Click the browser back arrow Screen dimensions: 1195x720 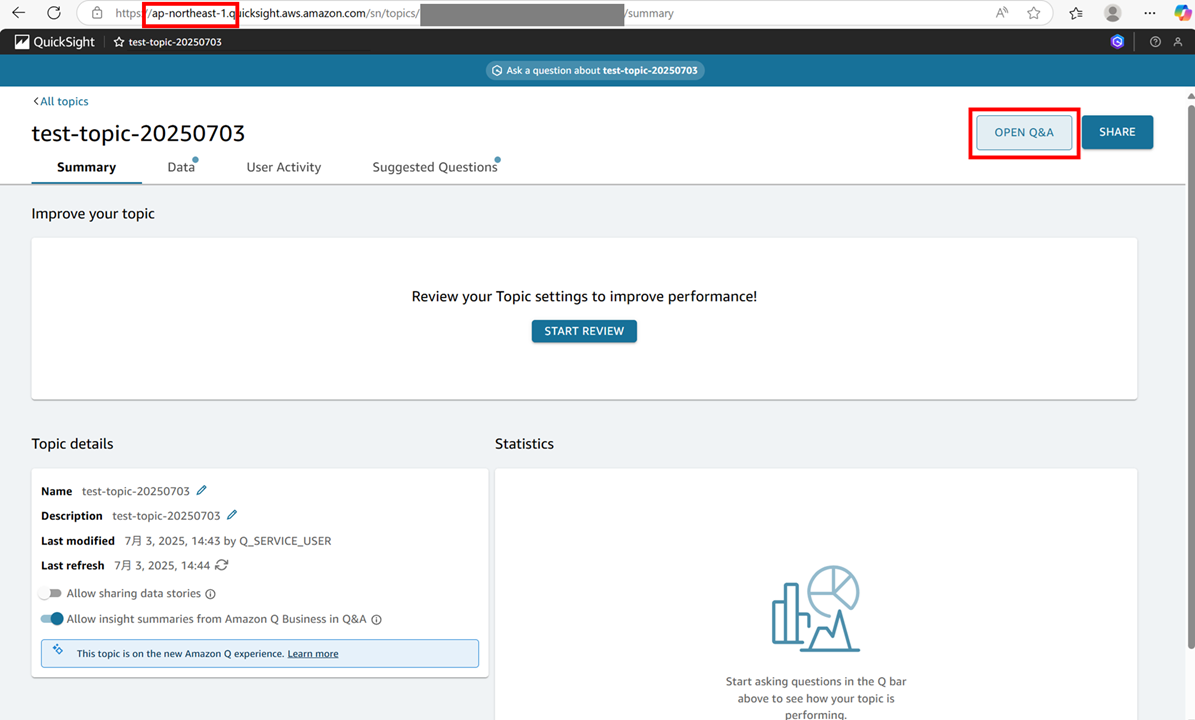click(18, 12)
